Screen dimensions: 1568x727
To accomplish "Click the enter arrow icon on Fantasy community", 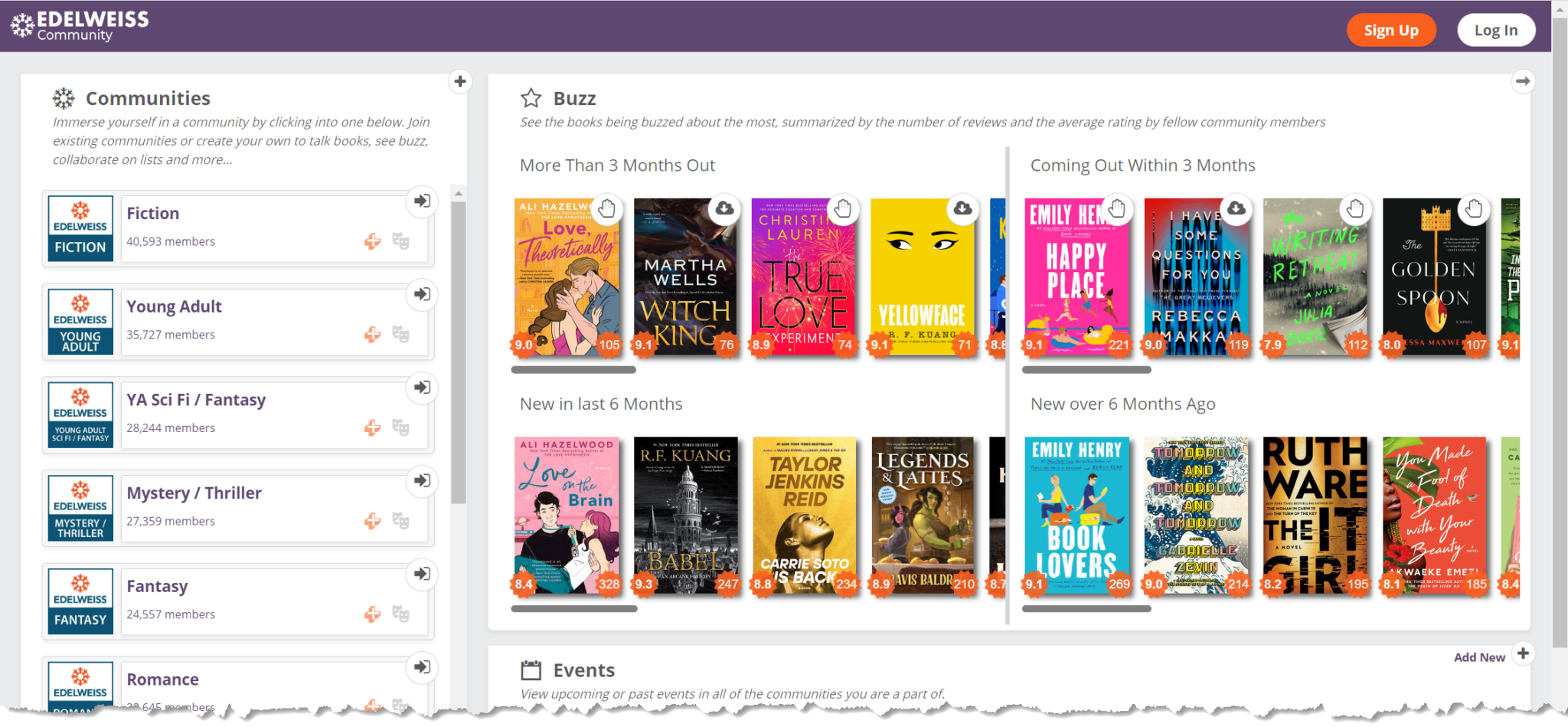I will (x=422, y=574).
